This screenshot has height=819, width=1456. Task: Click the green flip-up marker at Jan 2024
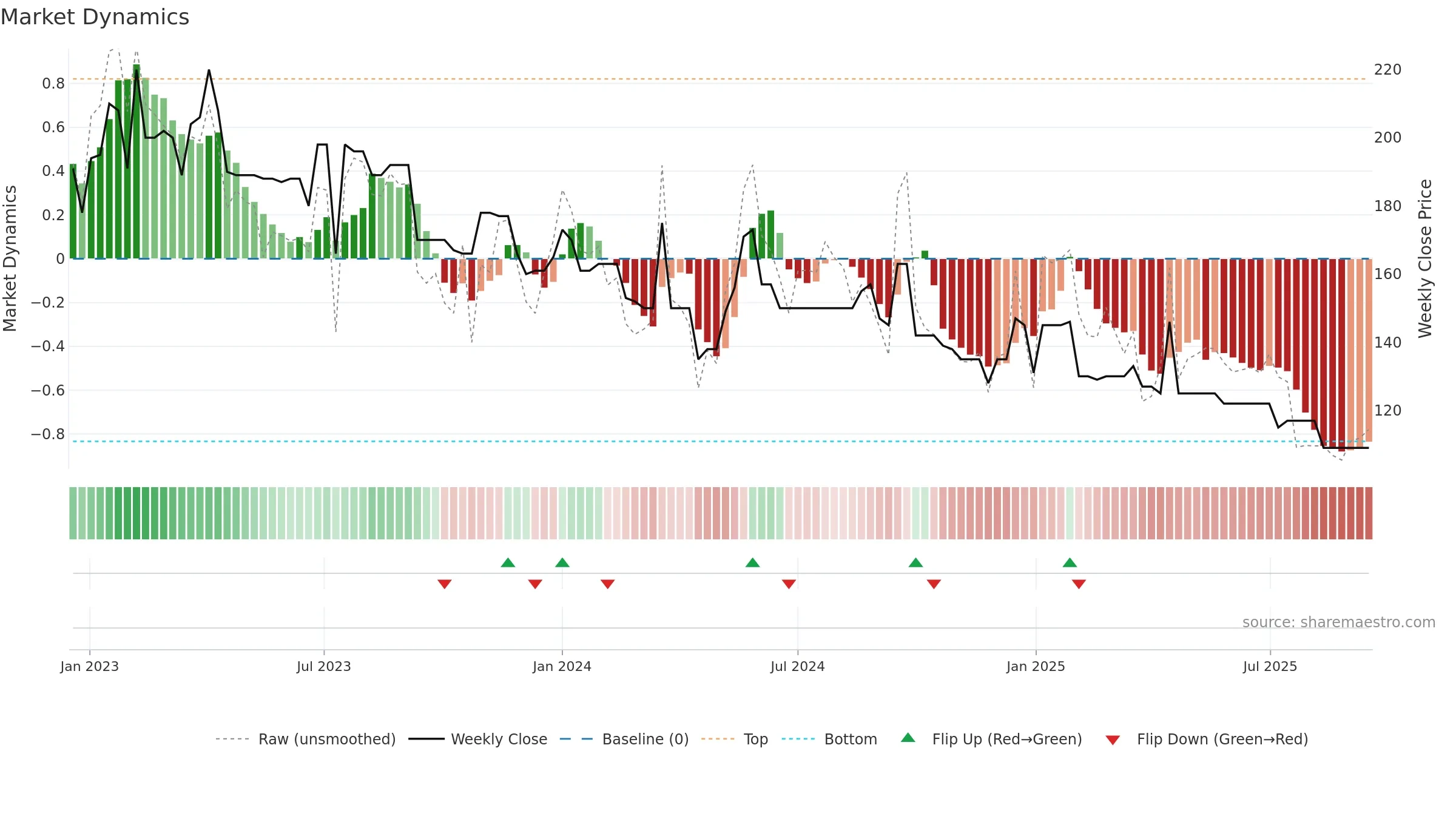coord(562,562)
